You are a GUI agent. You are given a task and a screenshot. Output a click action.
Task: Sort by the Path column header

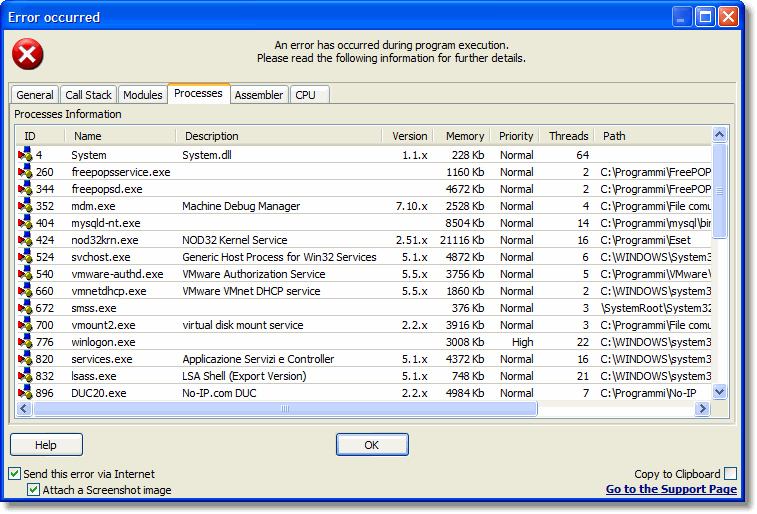(653, 136)
